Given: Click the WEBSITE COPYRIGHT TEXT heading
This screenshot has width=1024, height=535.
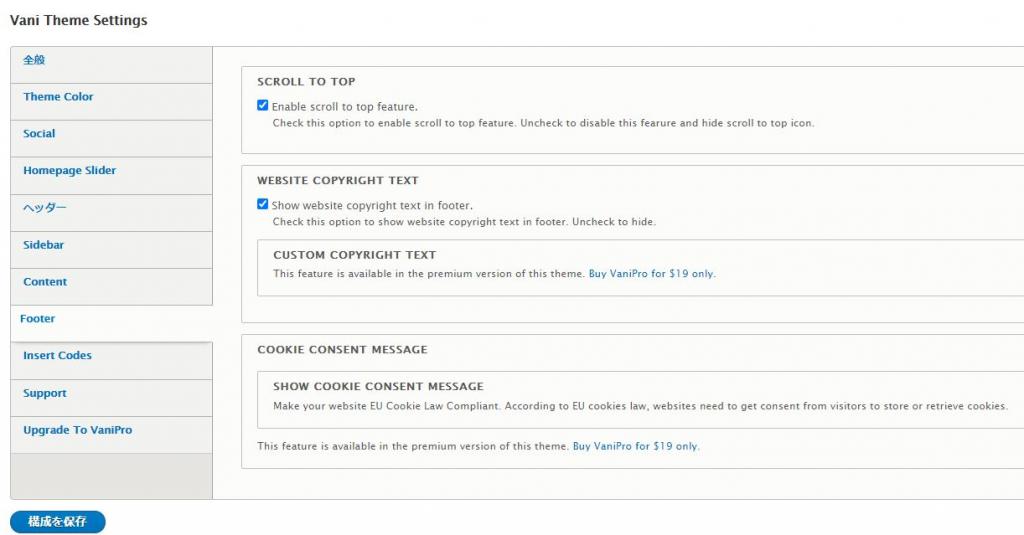Looking at the screenshot, I should pyautogui.click(x=338, y=180).
